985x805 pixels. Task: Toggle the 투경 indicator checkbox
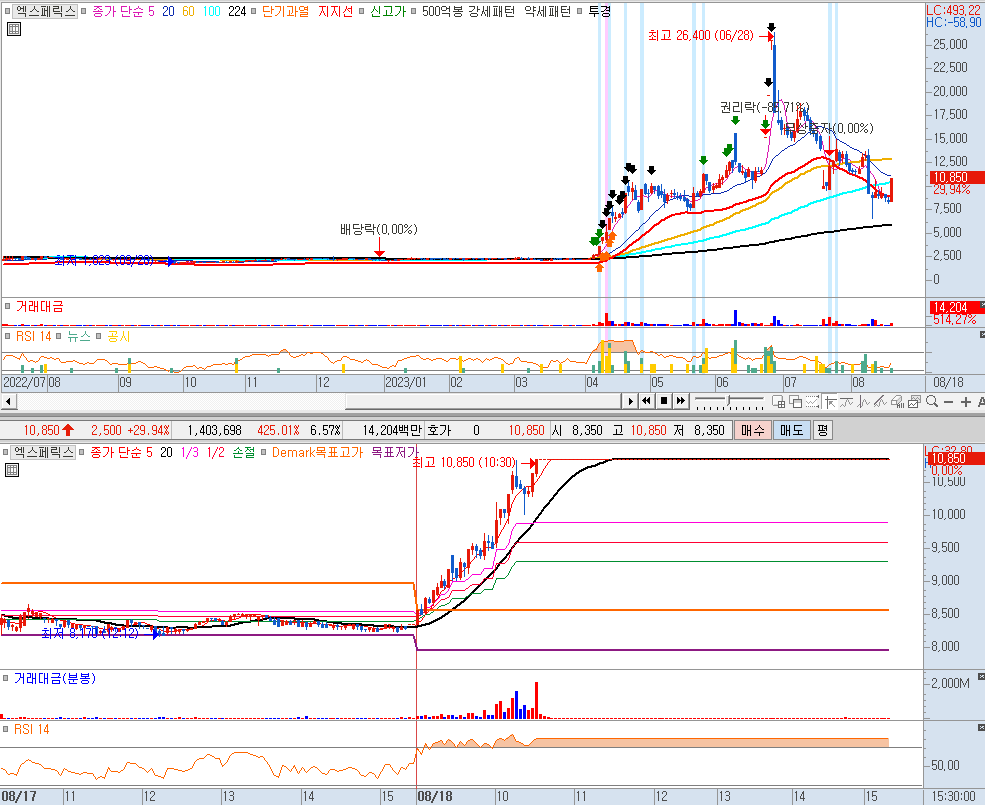click(x=580, y=11)
